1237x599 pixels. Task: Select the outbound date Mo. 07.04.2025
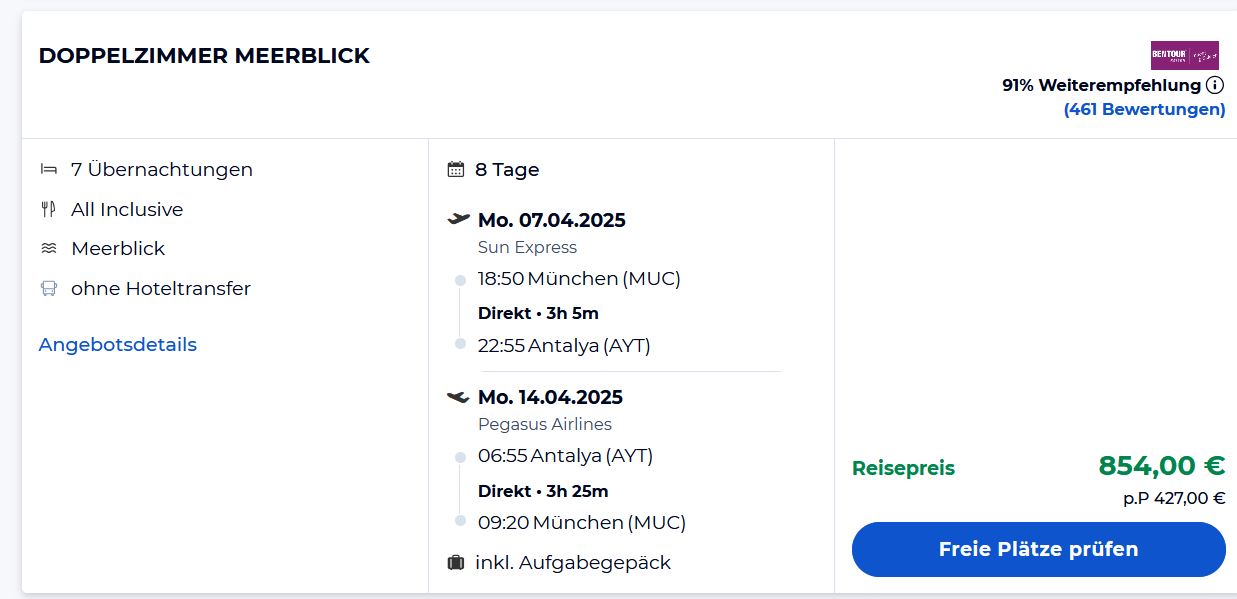click(x=551, y=220)
